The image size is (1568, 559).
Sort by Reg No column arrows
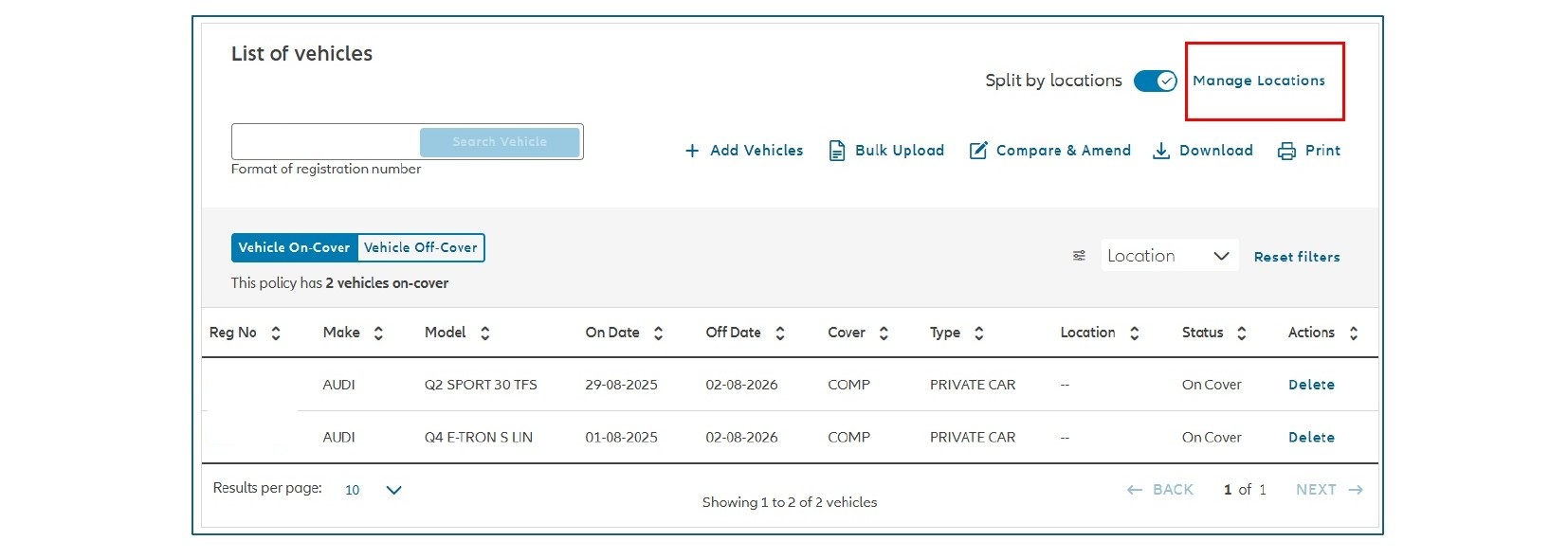click(x=276, y=333)
